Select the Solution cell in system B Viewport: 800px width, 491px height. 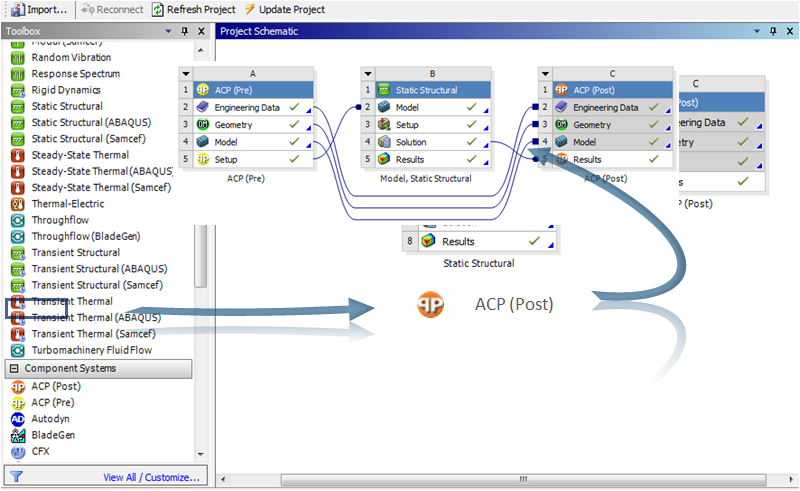point(433,142)
